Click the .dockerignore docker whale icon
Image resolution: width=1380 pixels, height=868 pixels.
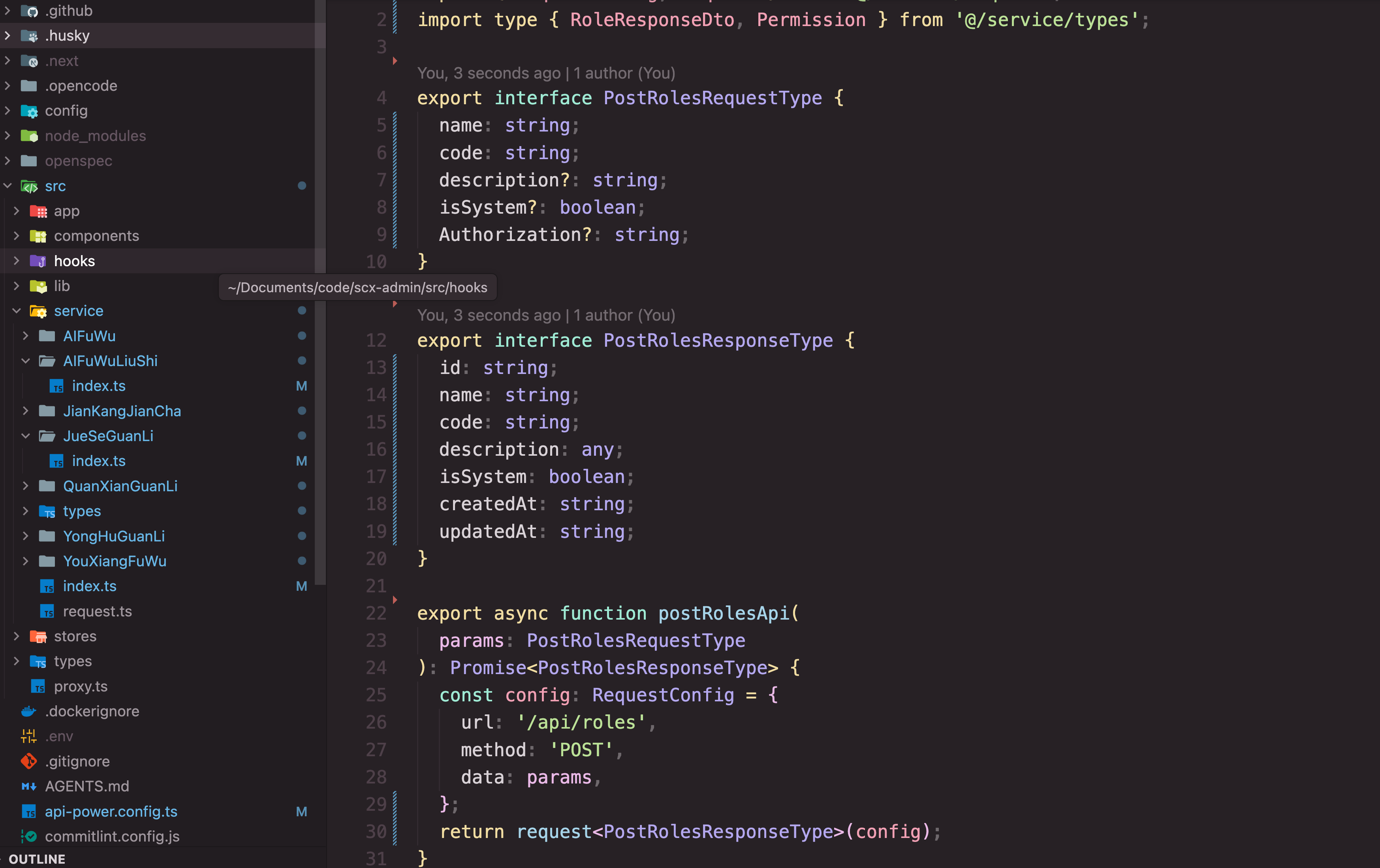click(29, 711)
